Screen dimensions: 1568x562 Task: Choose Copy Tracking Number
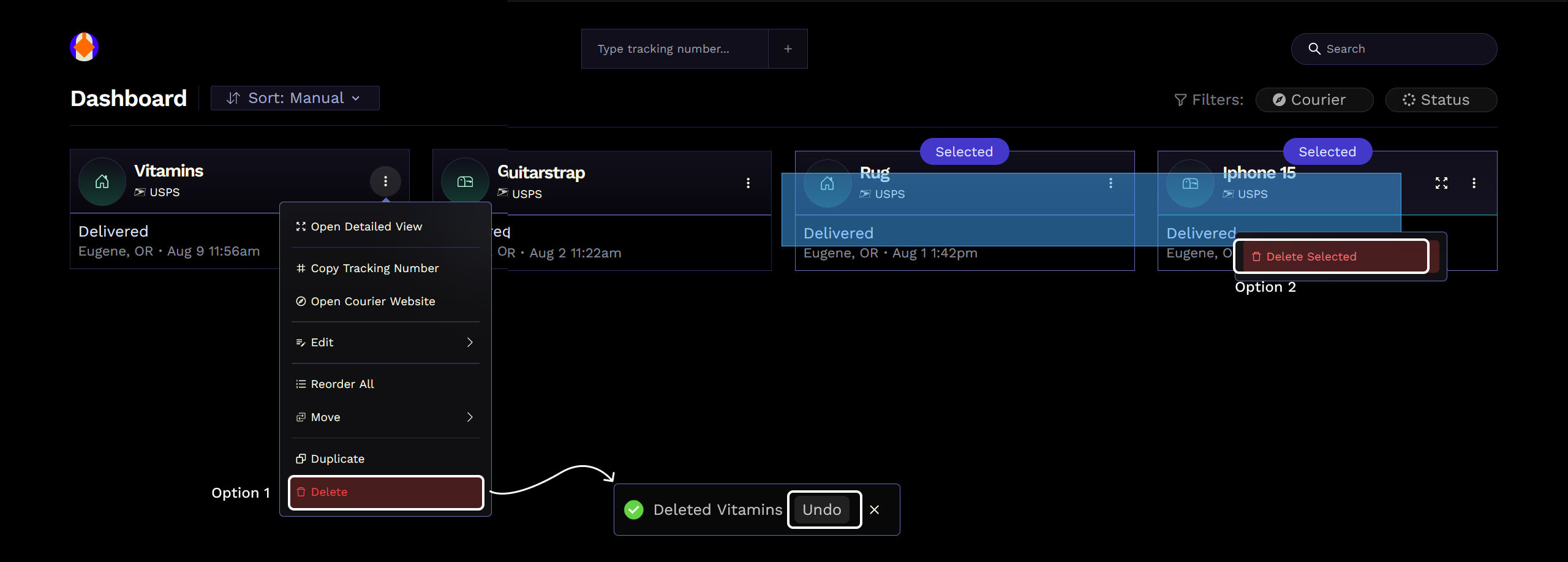374,268
